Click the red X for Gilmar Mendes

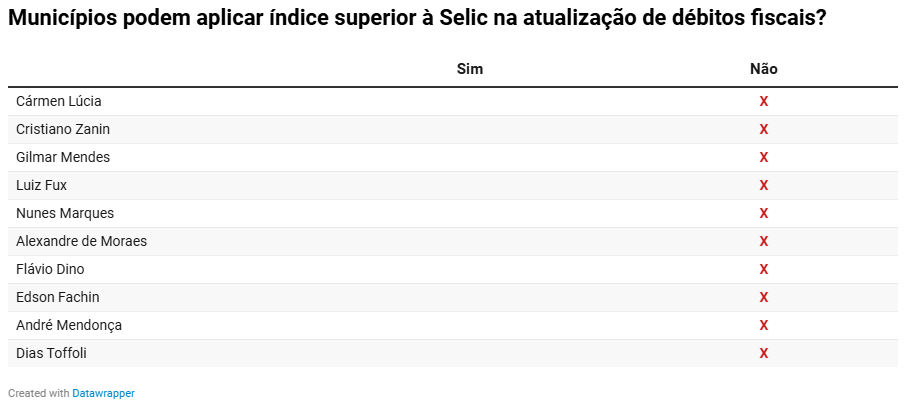764,157
